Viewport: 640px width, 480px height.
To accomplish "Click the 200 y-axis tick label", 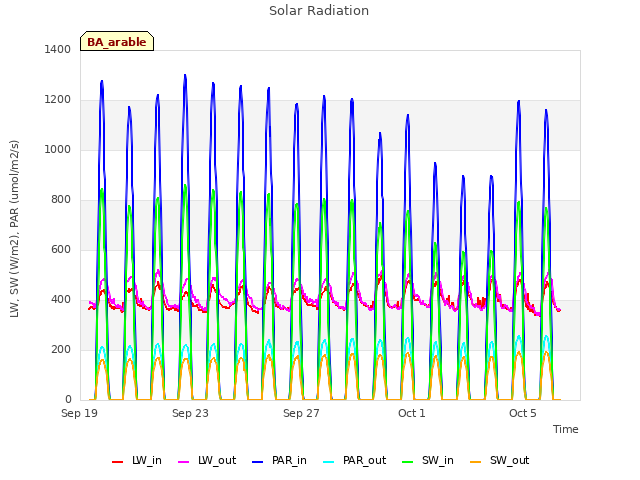I will (x=61, y=349).
